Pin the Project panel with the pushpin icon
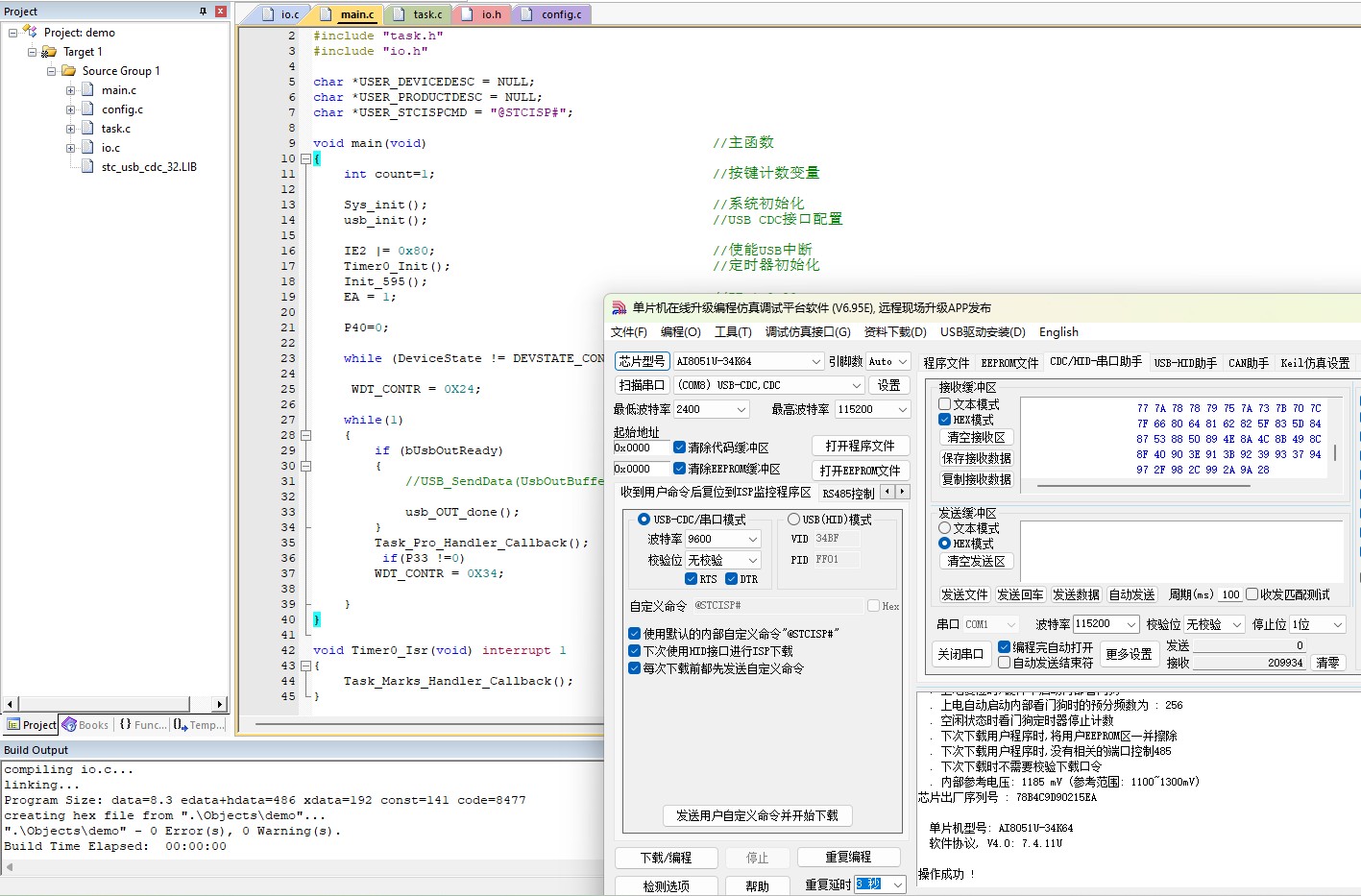1361x896 pixels. pos(203,12)
